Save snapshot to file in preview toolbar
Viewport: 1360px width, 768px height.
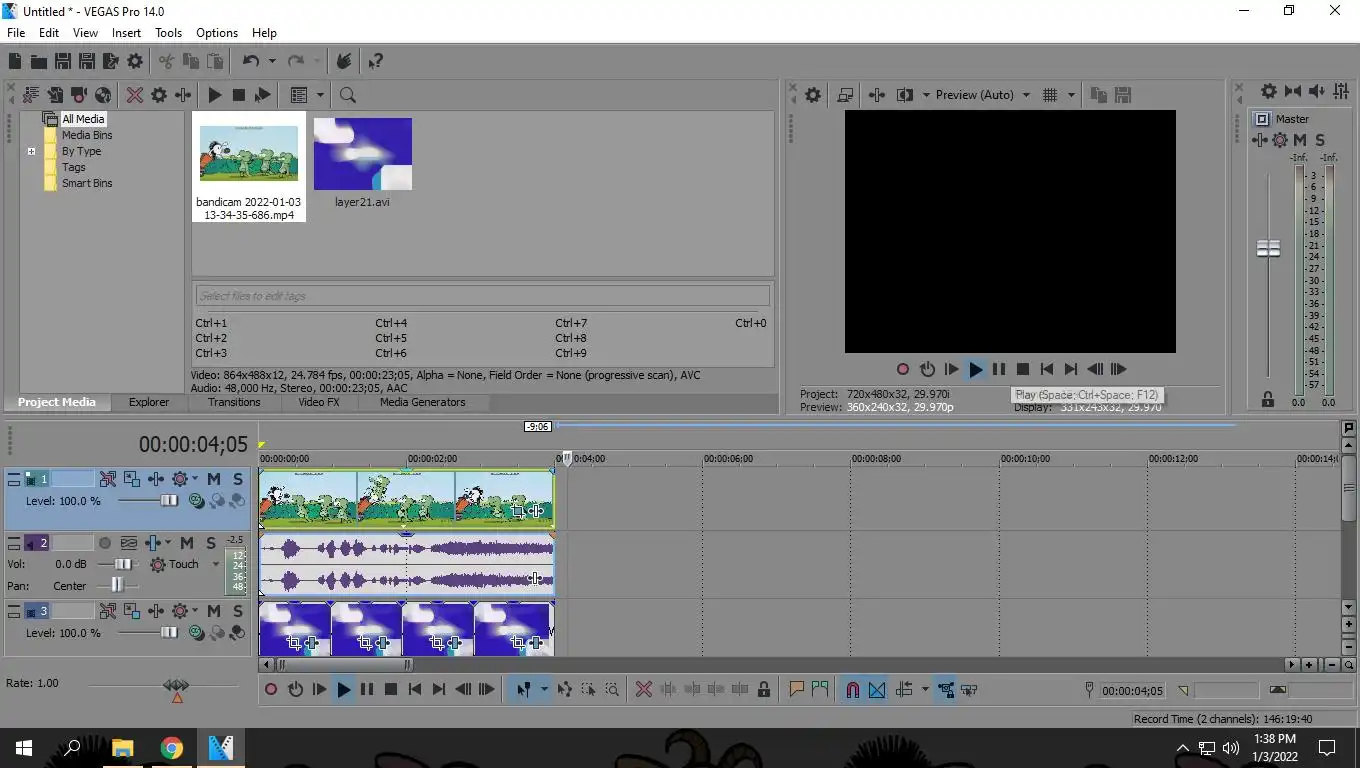[1122, 95]
